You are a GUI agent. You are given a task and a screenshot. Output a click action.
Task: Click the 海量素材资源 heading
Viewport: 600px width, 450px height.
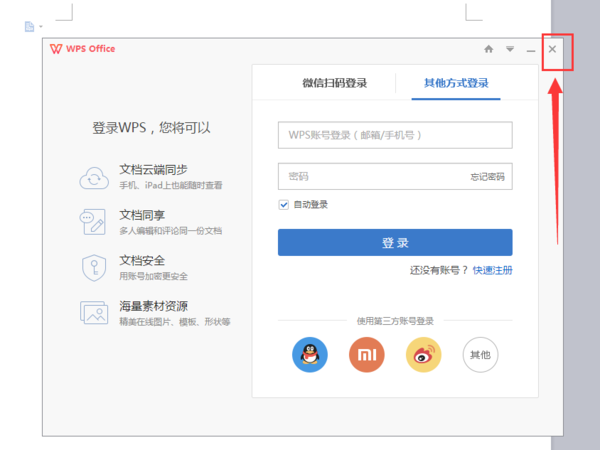pyautogui.click(x=153, y=306)
